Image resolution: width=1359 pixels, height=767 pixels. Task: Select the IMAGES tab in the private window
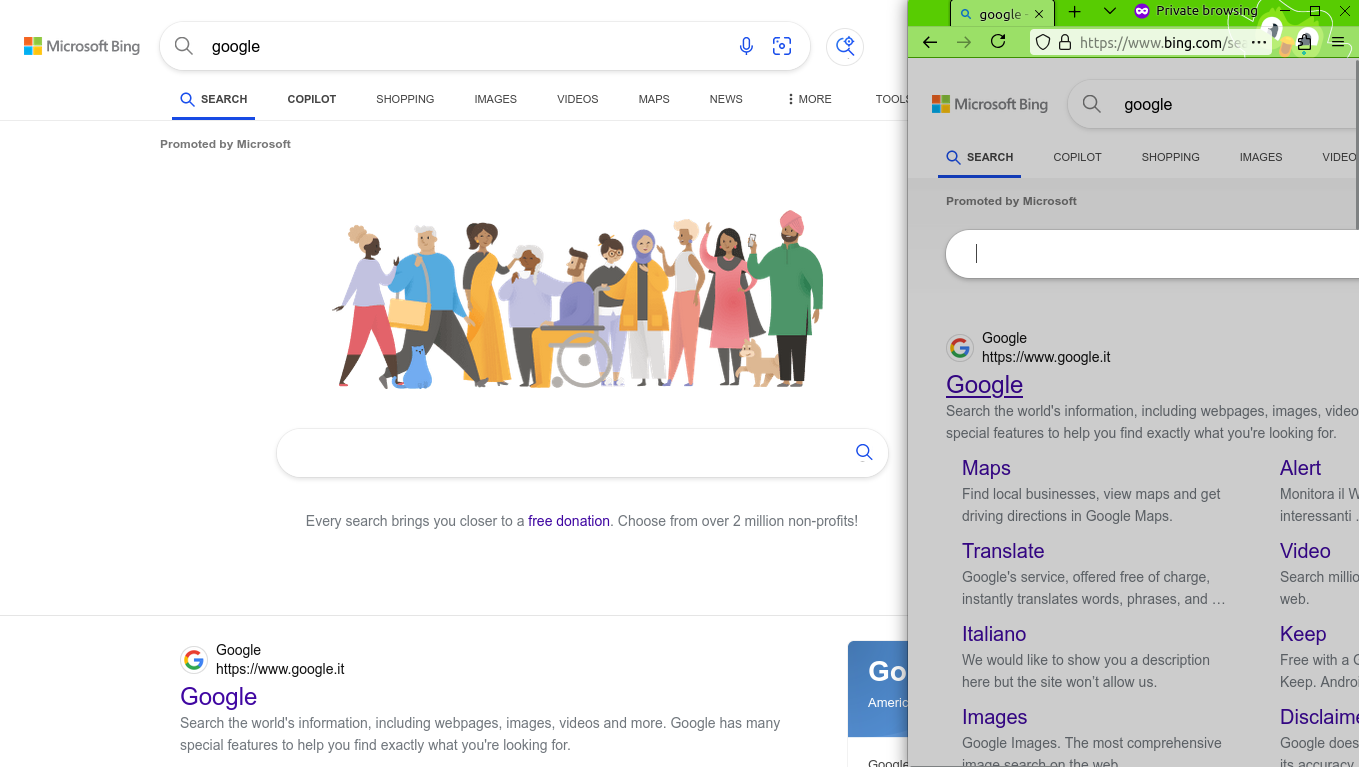pos(1261,157)
